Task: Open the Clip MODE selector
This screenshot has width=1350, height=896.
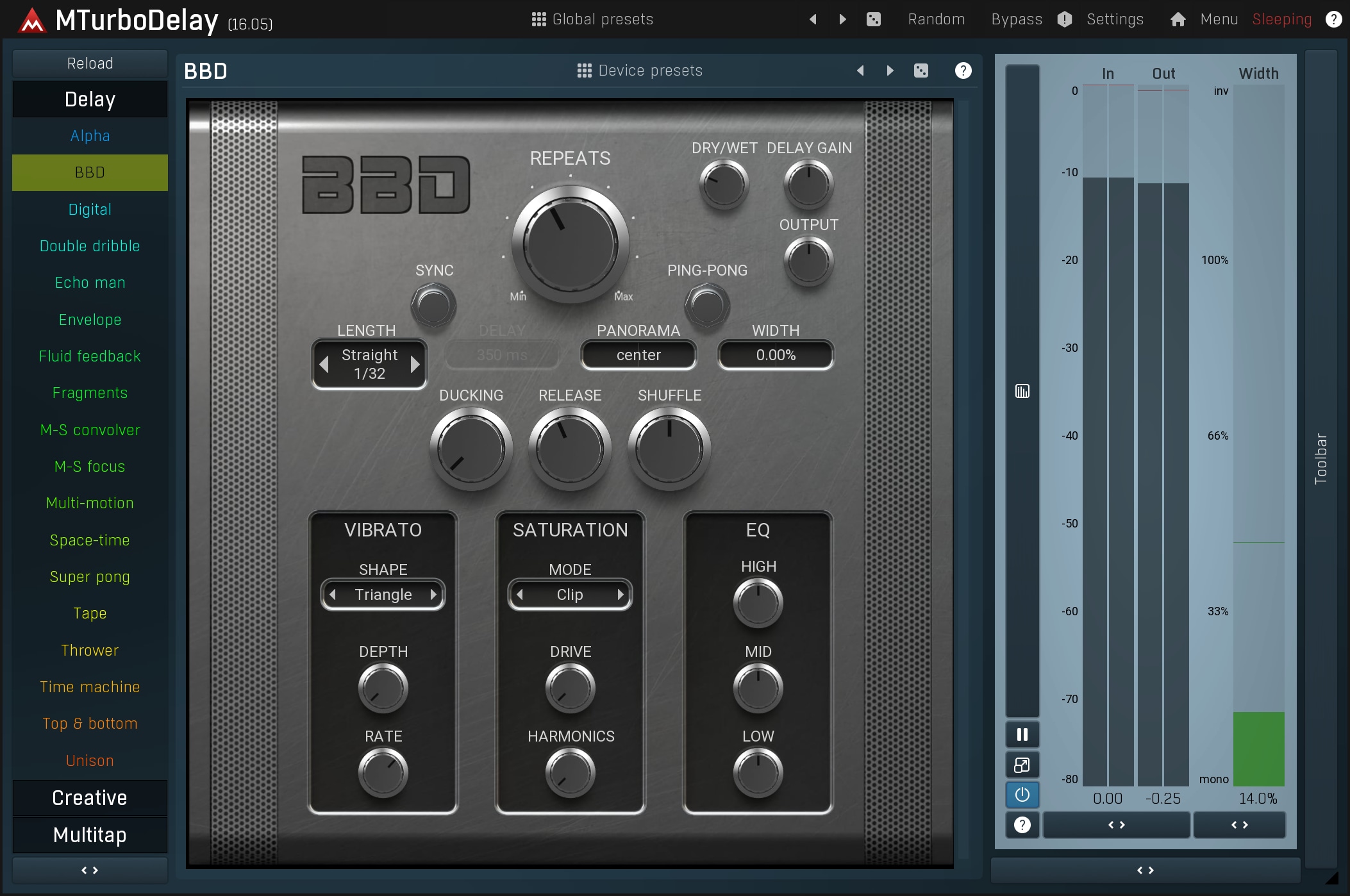Action: click(x=570, y=595)
